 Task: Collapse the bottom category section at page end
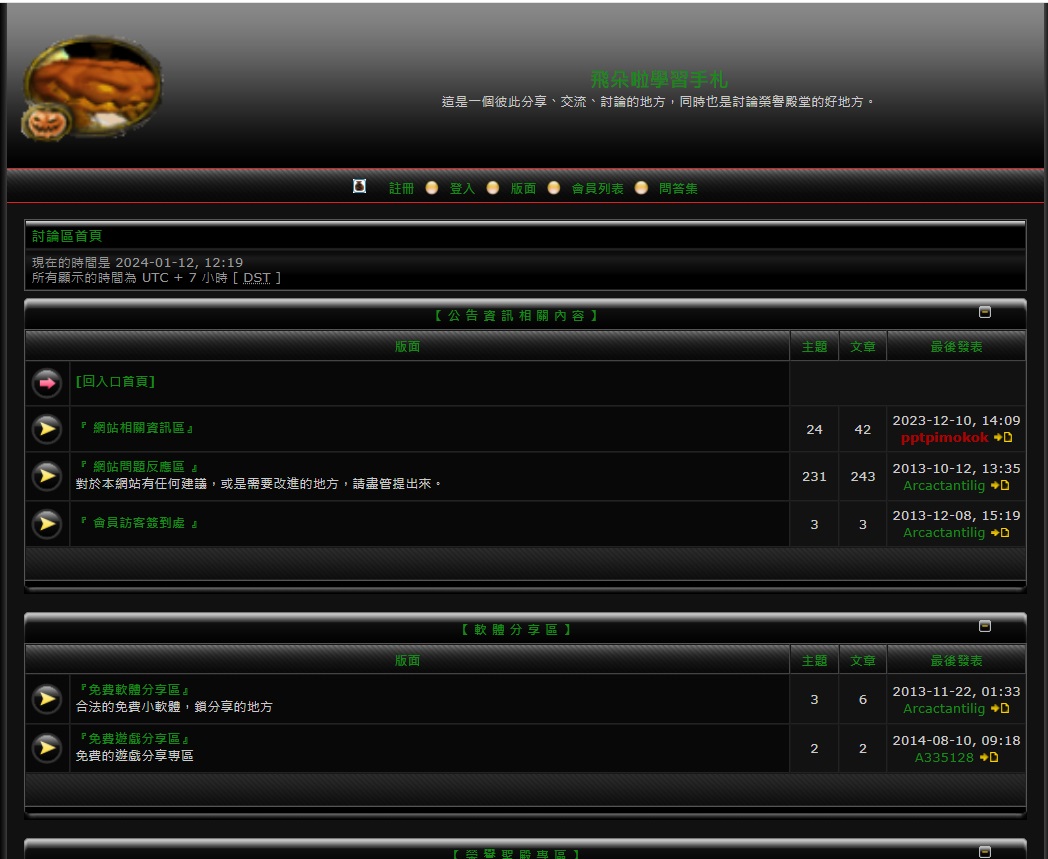(x=985, y=852)
